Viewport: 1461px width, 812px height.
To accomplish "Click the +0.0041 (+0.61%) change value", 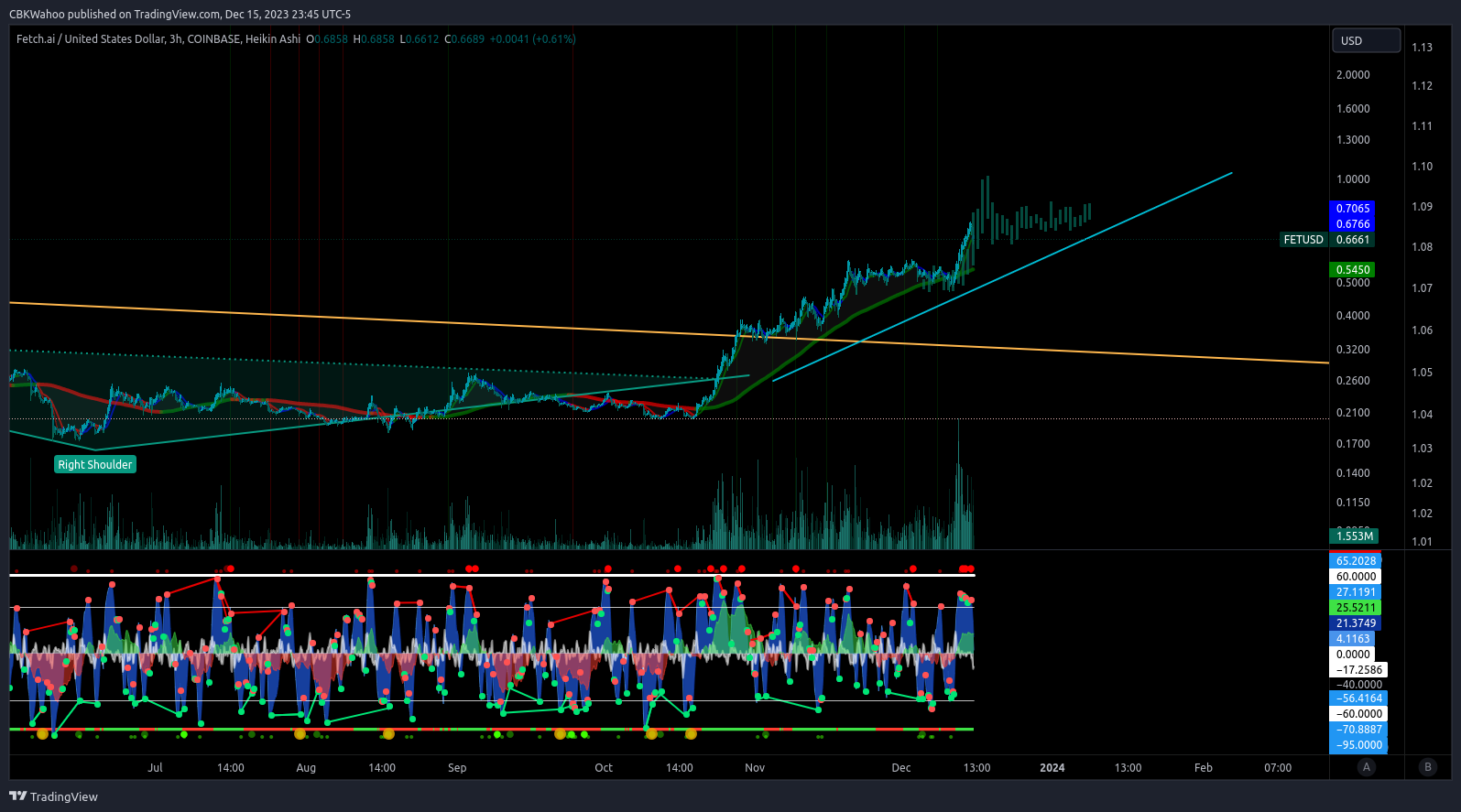I will (532, 39).
